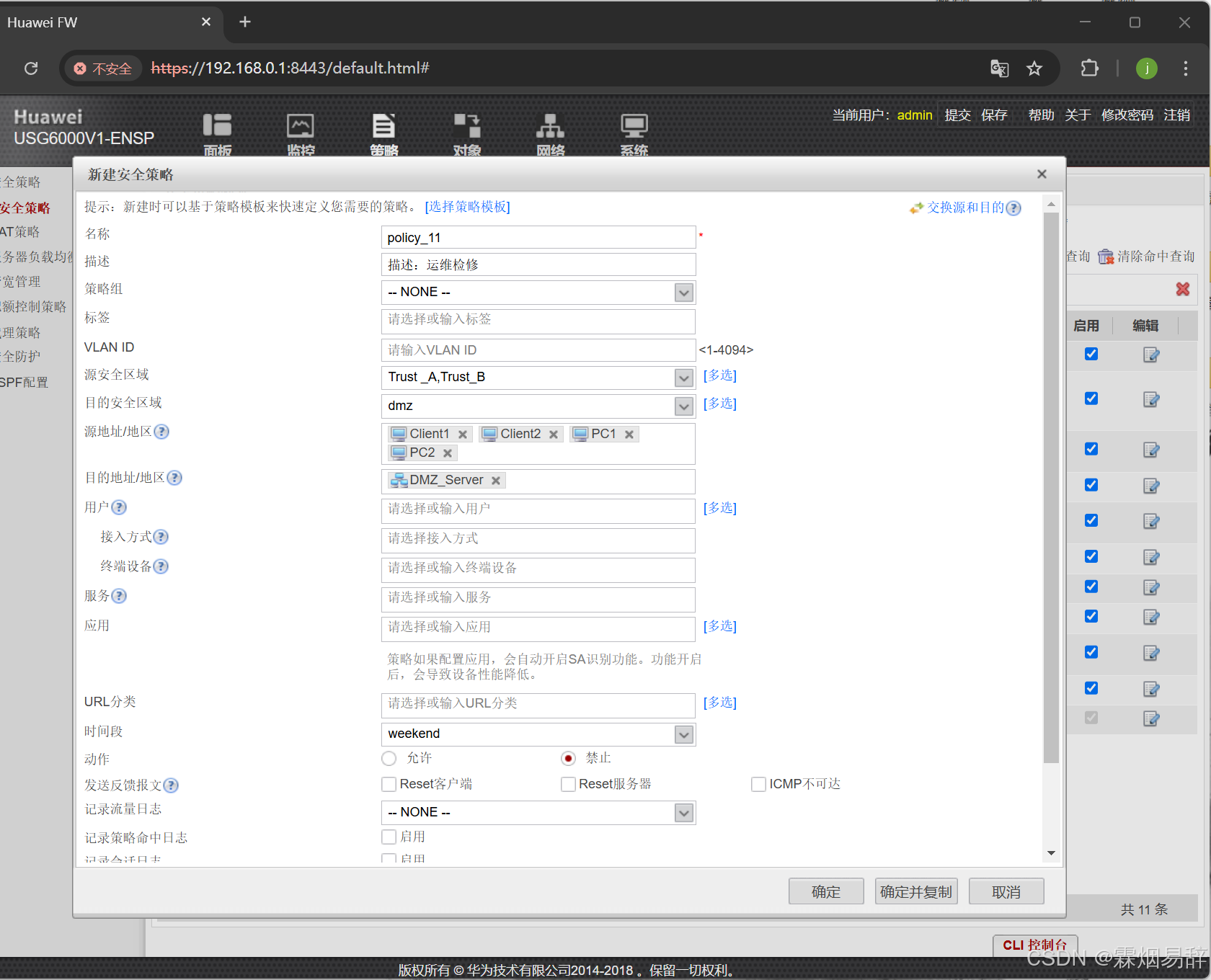Screen dimensions: 1211x980
Task: Open the 选择策略模板 link
Action: 467,207
